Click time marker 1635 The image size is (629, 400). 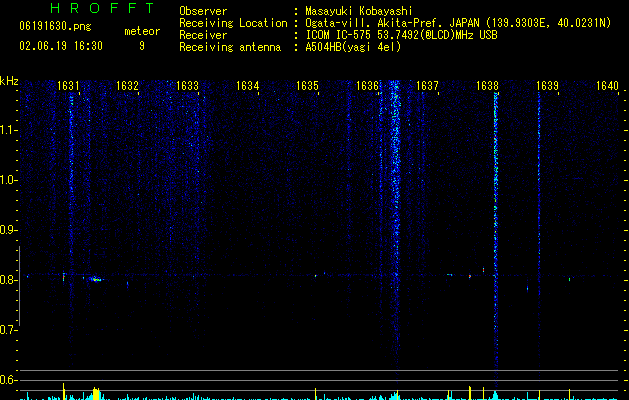(x=307, y=86)
